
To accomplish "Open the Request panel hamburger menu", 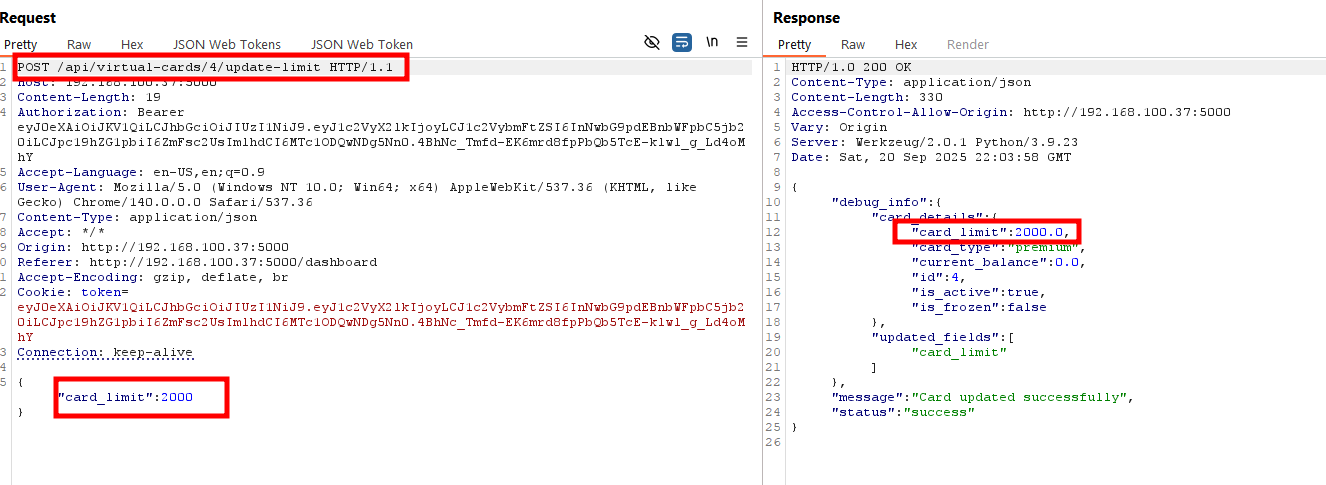I will point(742,42).
